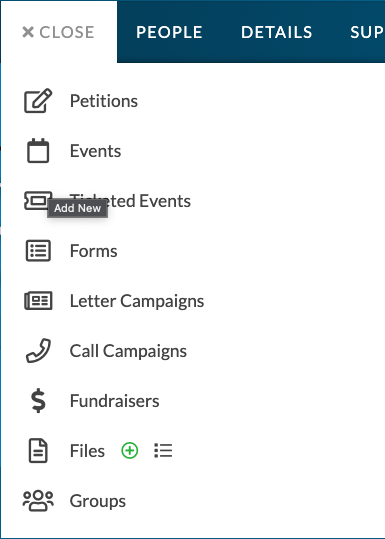
Task: Click the Fundraisers dollar sign icon
Action: 38,400
